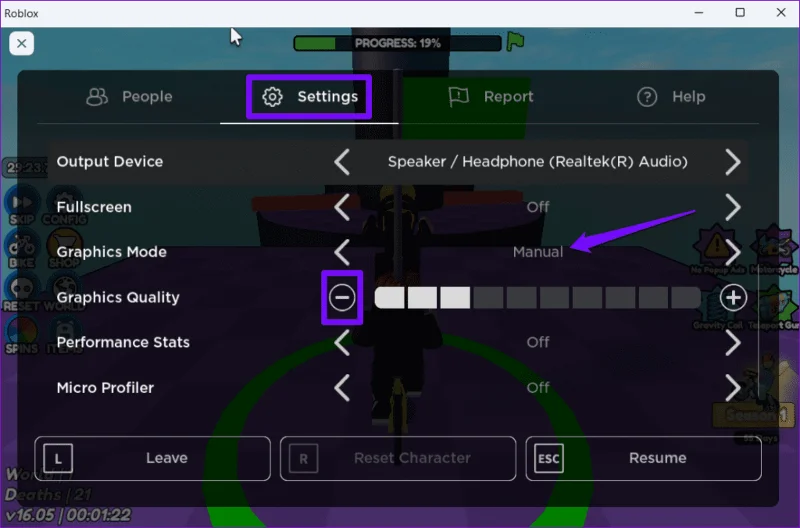Screen dimensions: 800x528
Task: Click the Speaker / Headphone (Realtek(R) Audio) value
Action: point(538,162)
